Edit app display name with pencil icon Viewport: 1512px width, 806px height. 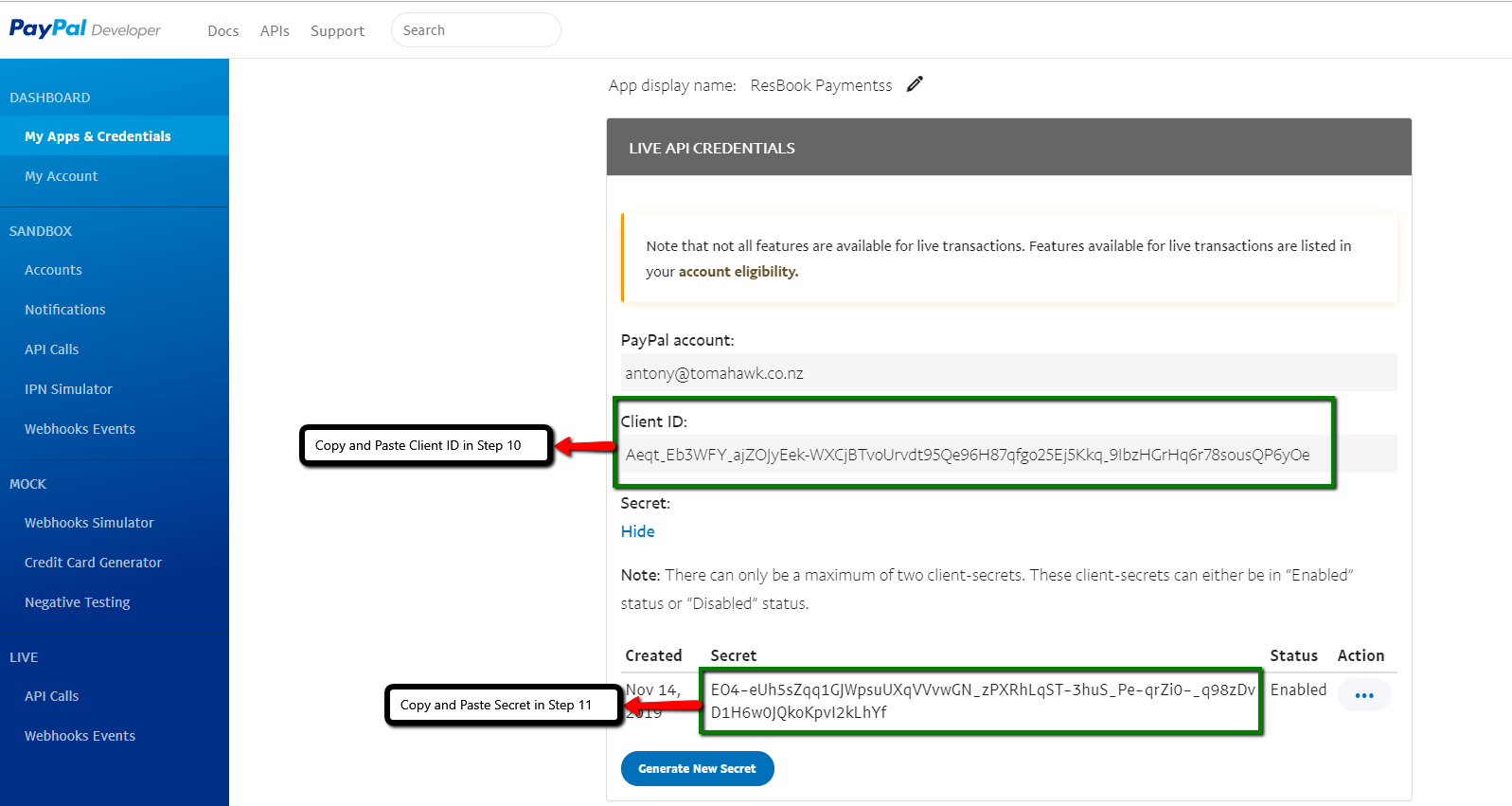(x=915, y=84)
